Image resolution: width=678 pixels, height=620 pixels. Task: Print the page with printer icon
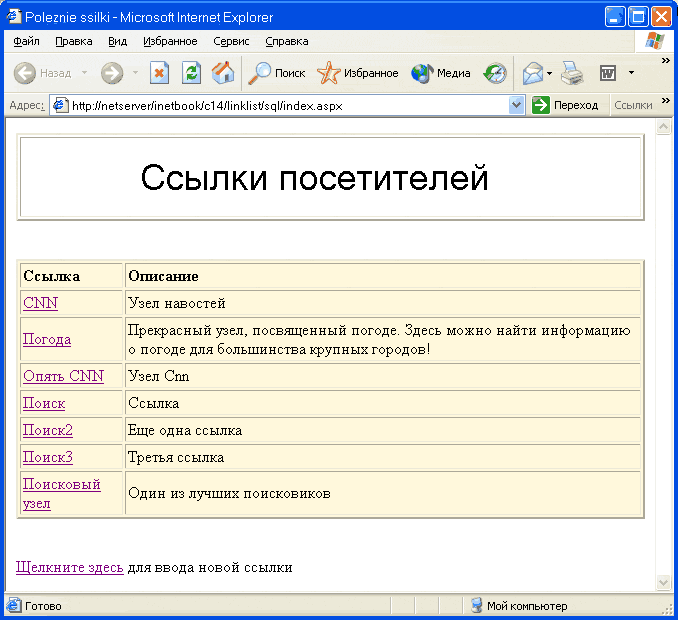(572, 73)
